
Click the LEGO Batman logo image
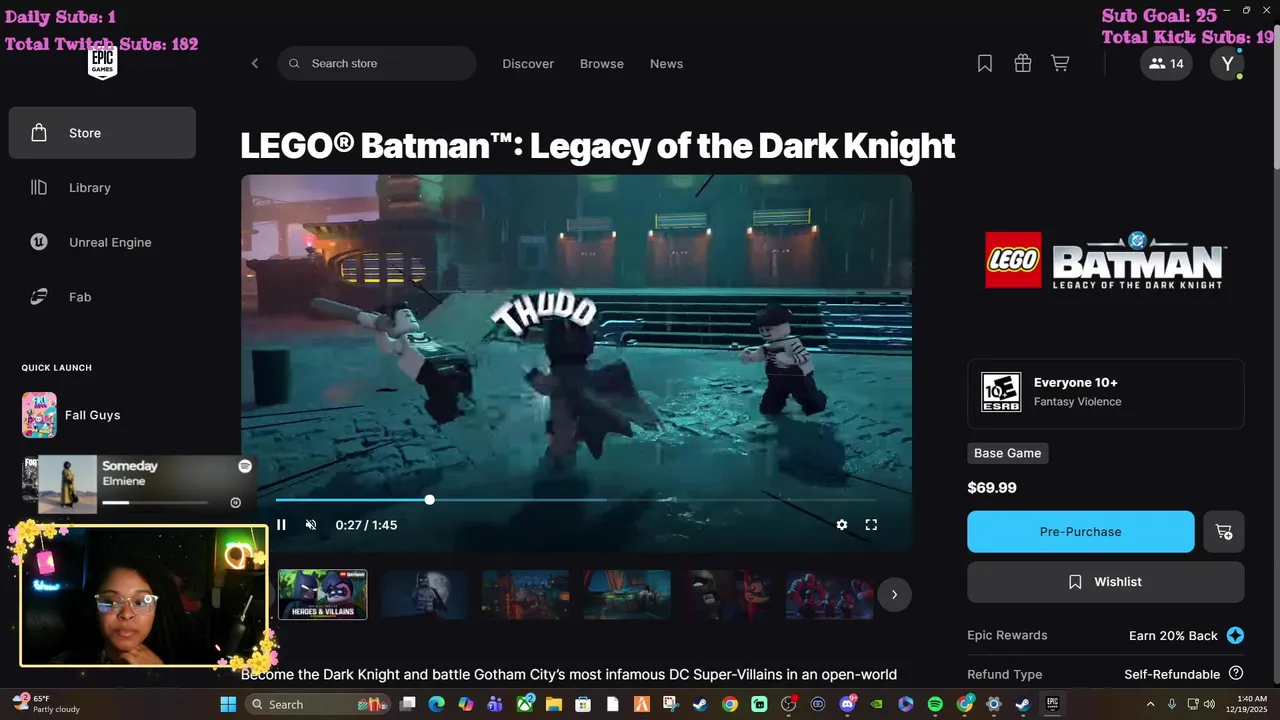tap(1106, 260)
